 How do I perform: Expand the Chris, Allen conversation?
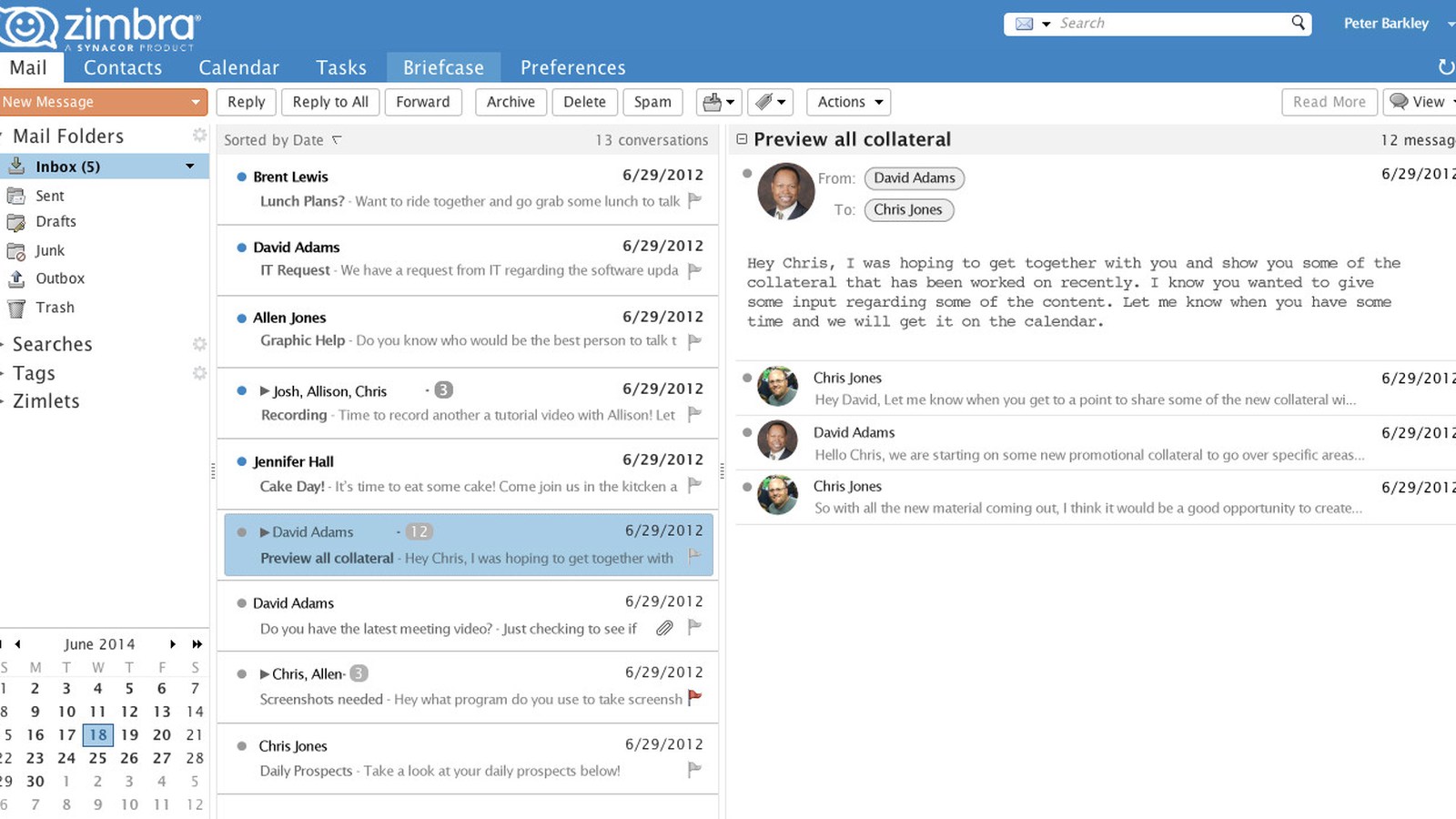coord(265,674)
